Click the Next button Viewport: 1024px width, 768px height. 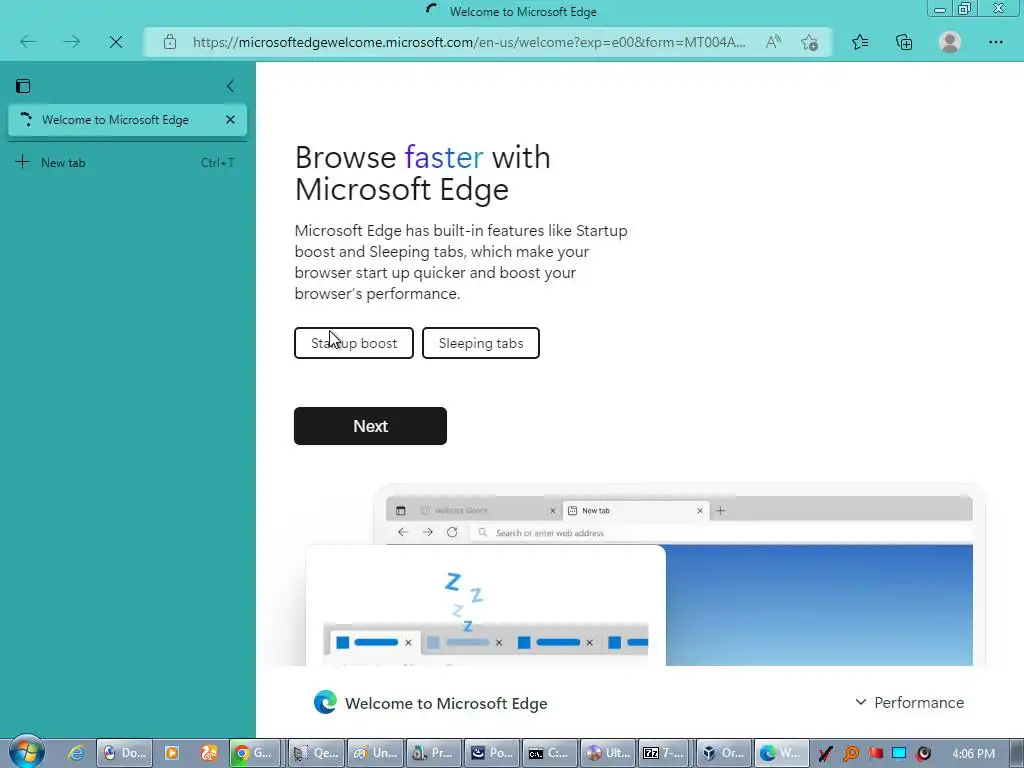[370, 426]
